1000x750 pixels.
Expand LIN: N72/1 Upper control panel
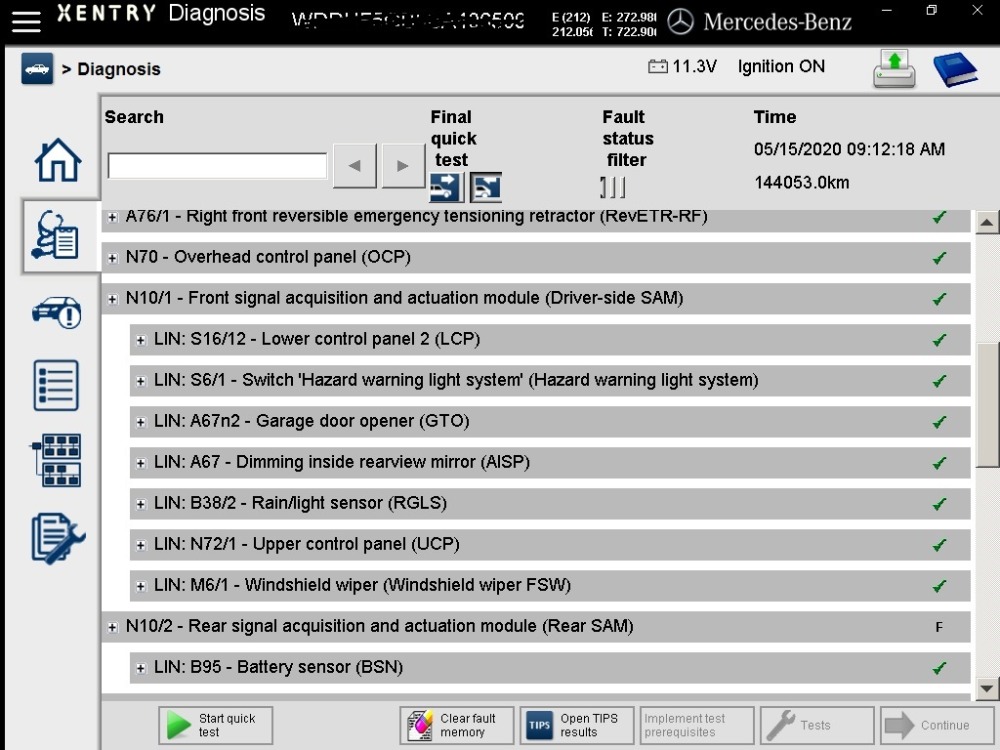click(140, 545)
